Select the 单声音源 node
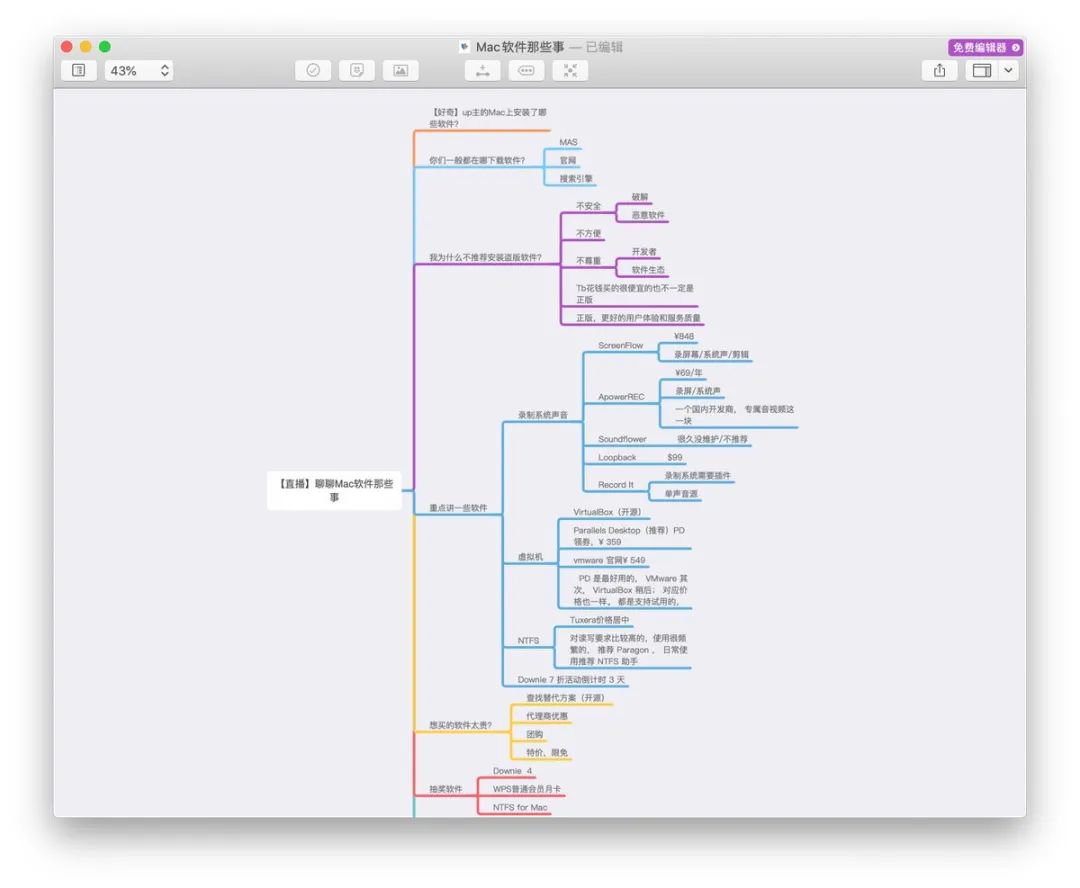 (x=681, y=494)
